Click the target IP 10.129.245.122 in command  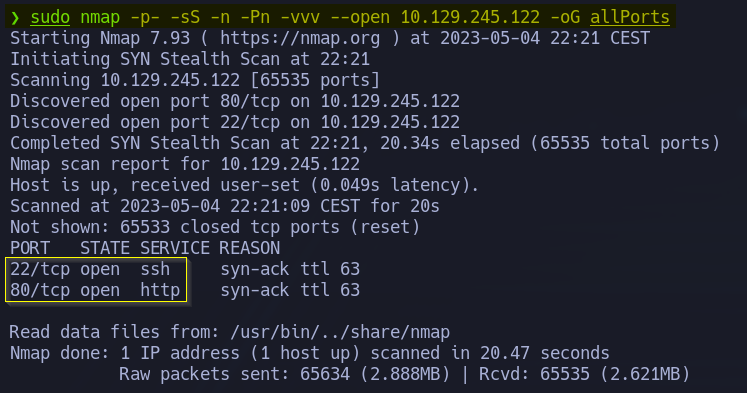pyautogui.click(x=470, y=17)
